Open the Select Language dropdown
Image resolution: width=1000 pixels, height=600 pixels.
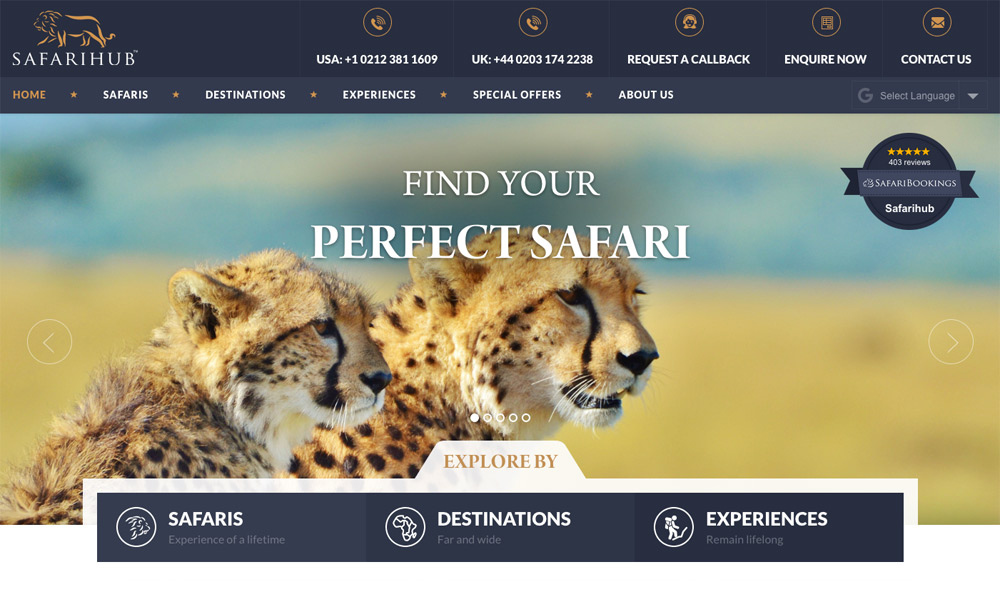919,96
